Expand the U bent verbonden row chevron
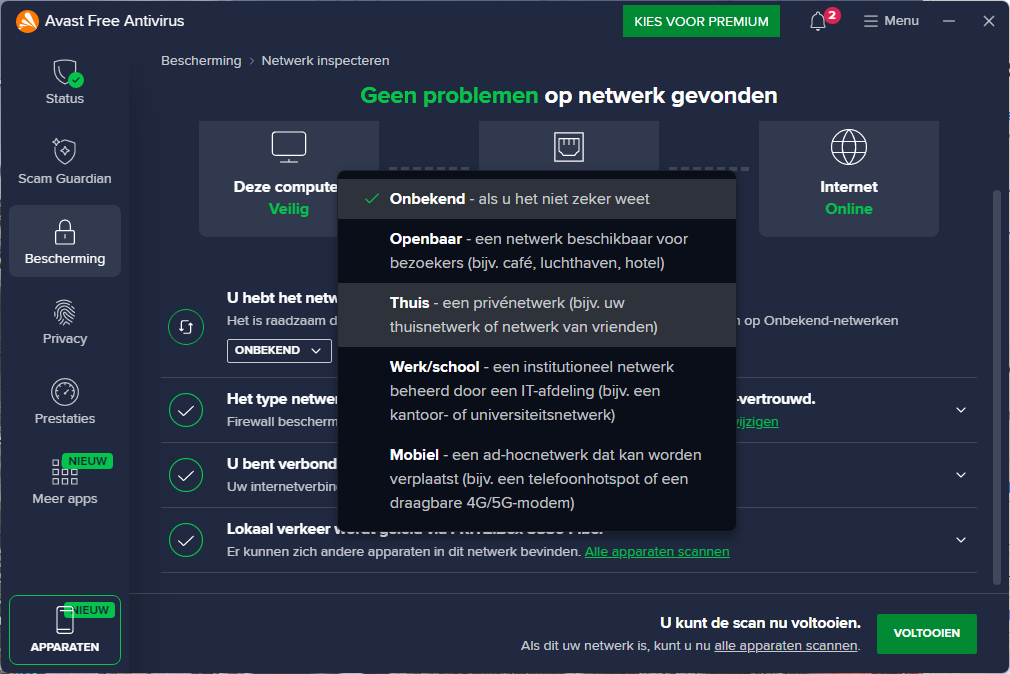The height and width of the screenshot is (674, 1010). coord(961,475)
